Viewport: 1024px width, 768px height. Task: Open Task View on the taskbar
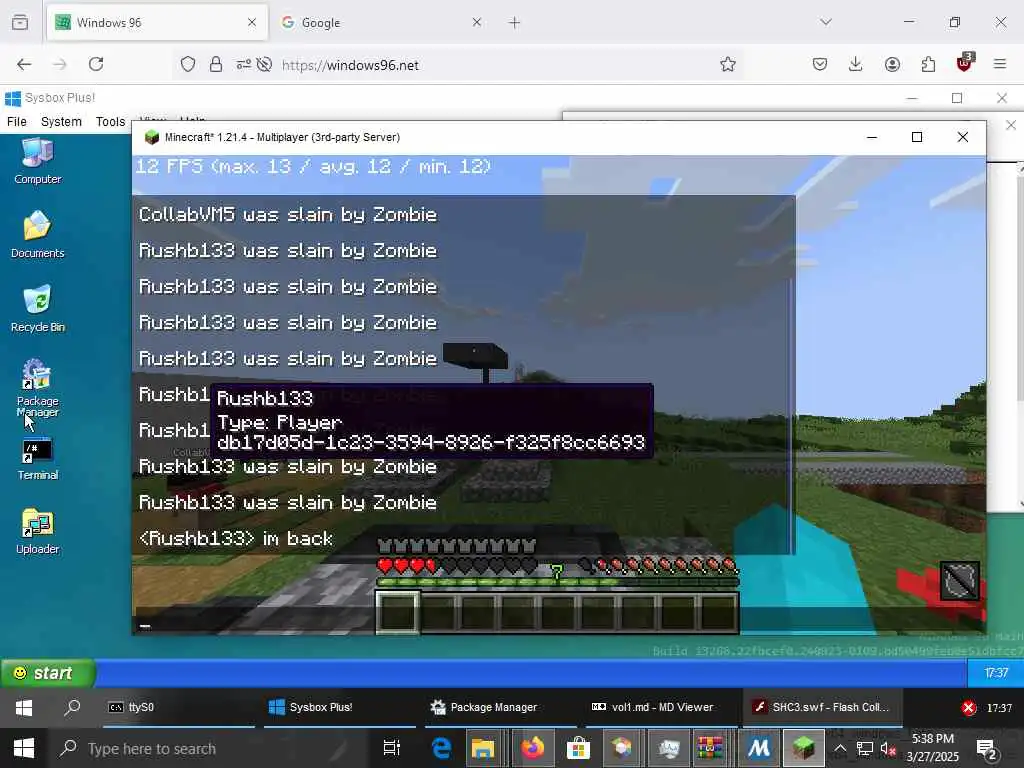click(x=391, y=748)
